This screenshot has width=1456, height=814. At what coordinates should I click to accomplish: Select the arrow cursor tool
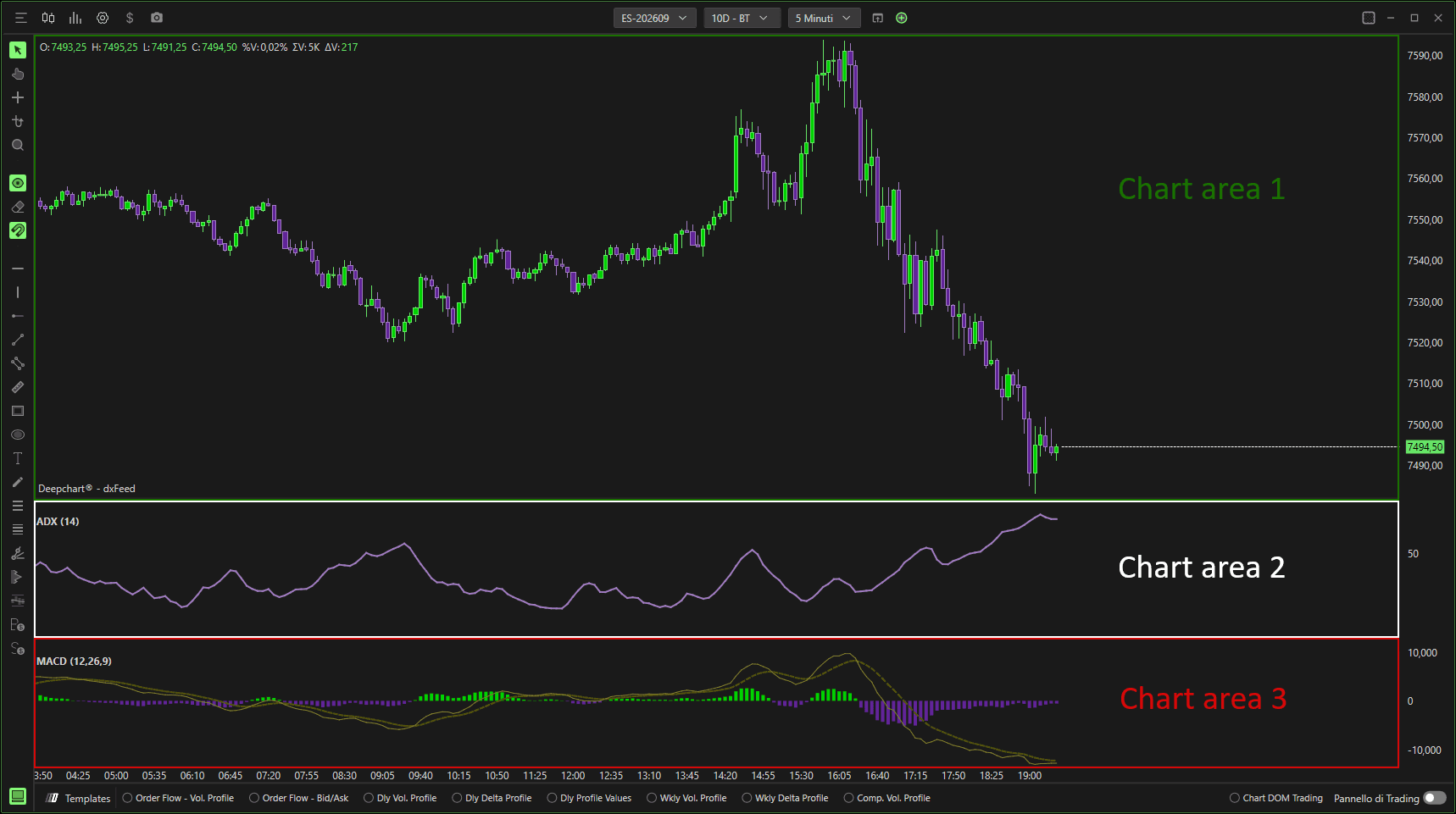coord(18,50)
